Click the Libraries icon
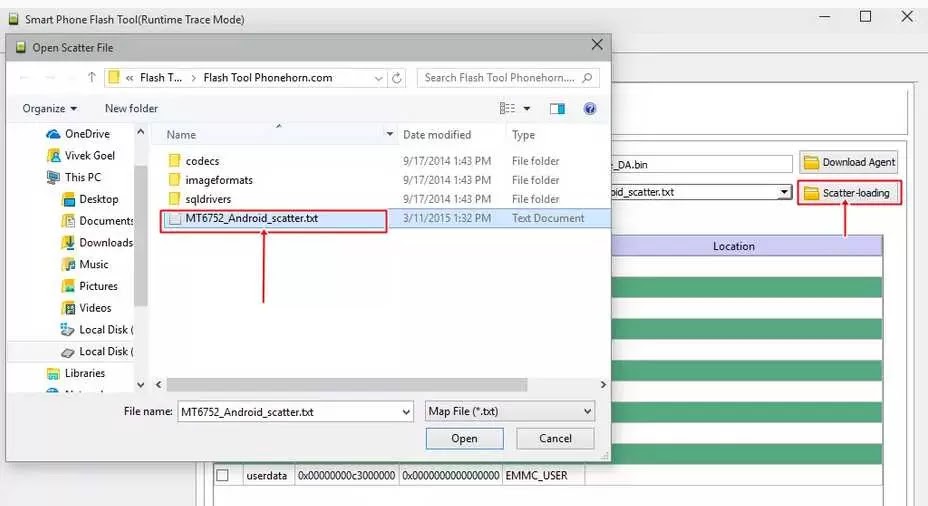The width and height of the screenshot is (928, 506). [53, 373]
